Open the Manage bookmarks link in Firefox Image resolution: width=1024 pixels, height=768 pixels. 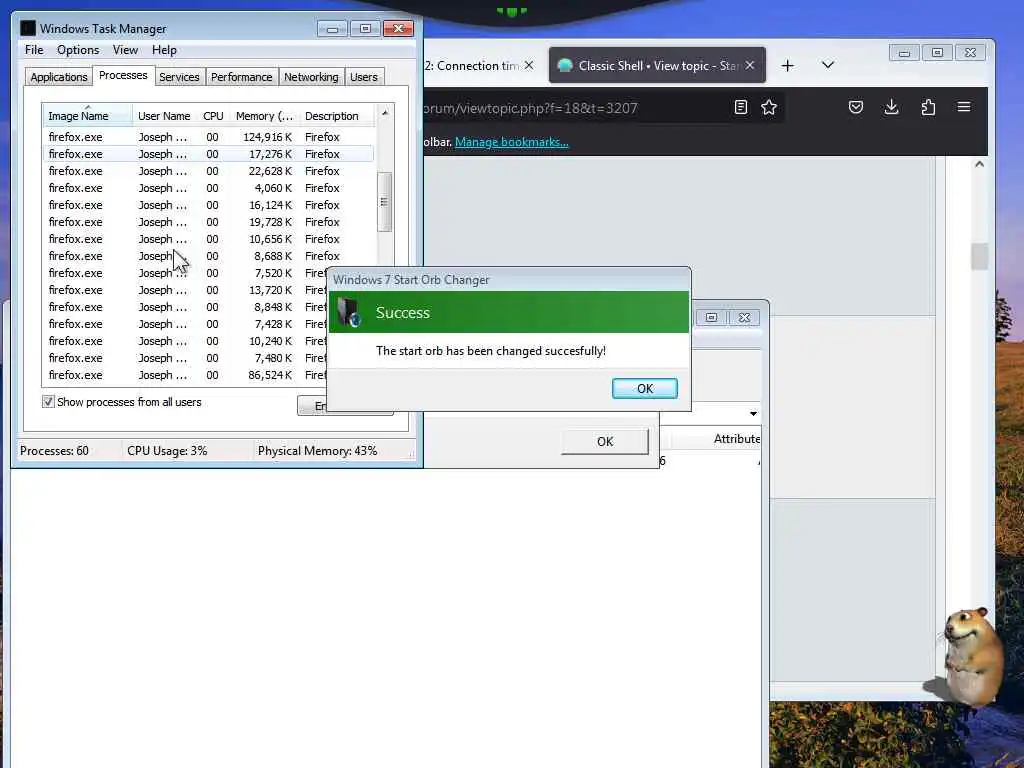511,142
